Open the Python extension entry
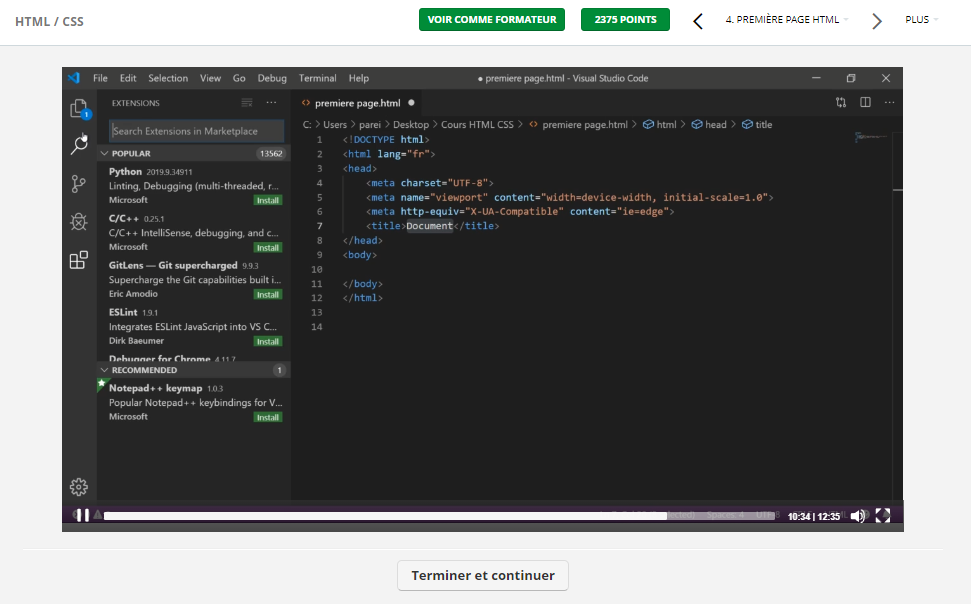Screen dimensions: 971x604 pos(194,186)
